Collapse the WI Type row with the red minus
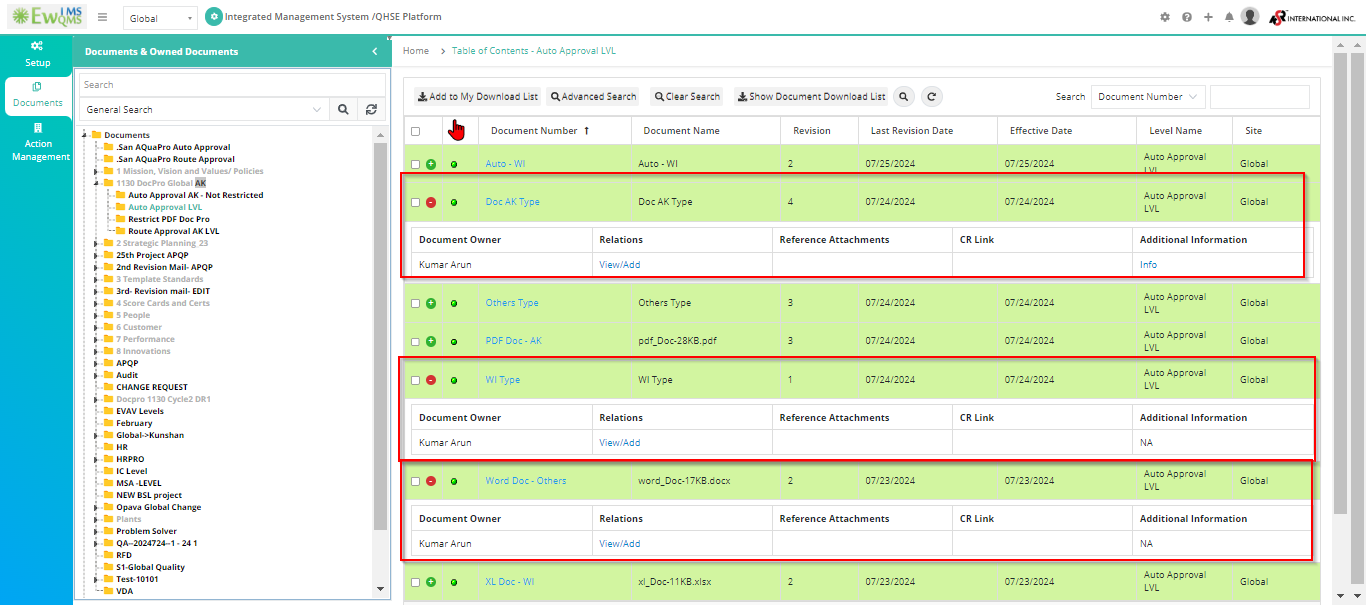This screenshot has height=605, width=1366. [x=431, y=380]
